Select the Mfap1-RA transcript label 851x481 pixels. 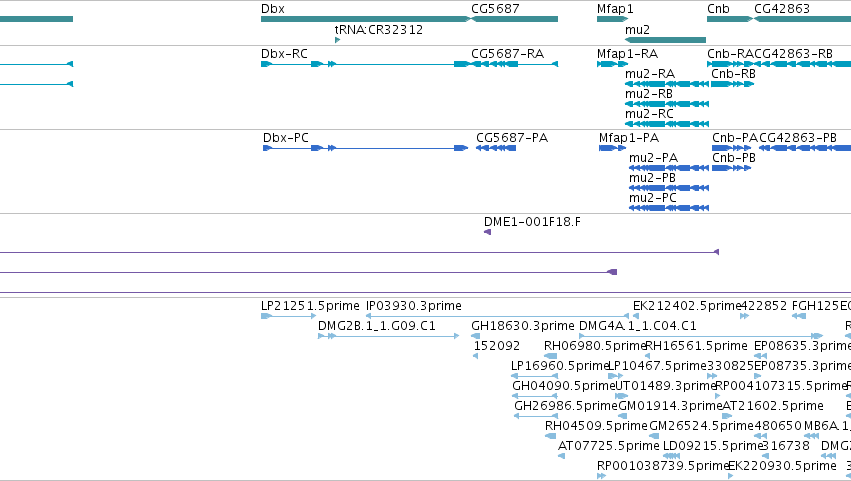627,54
